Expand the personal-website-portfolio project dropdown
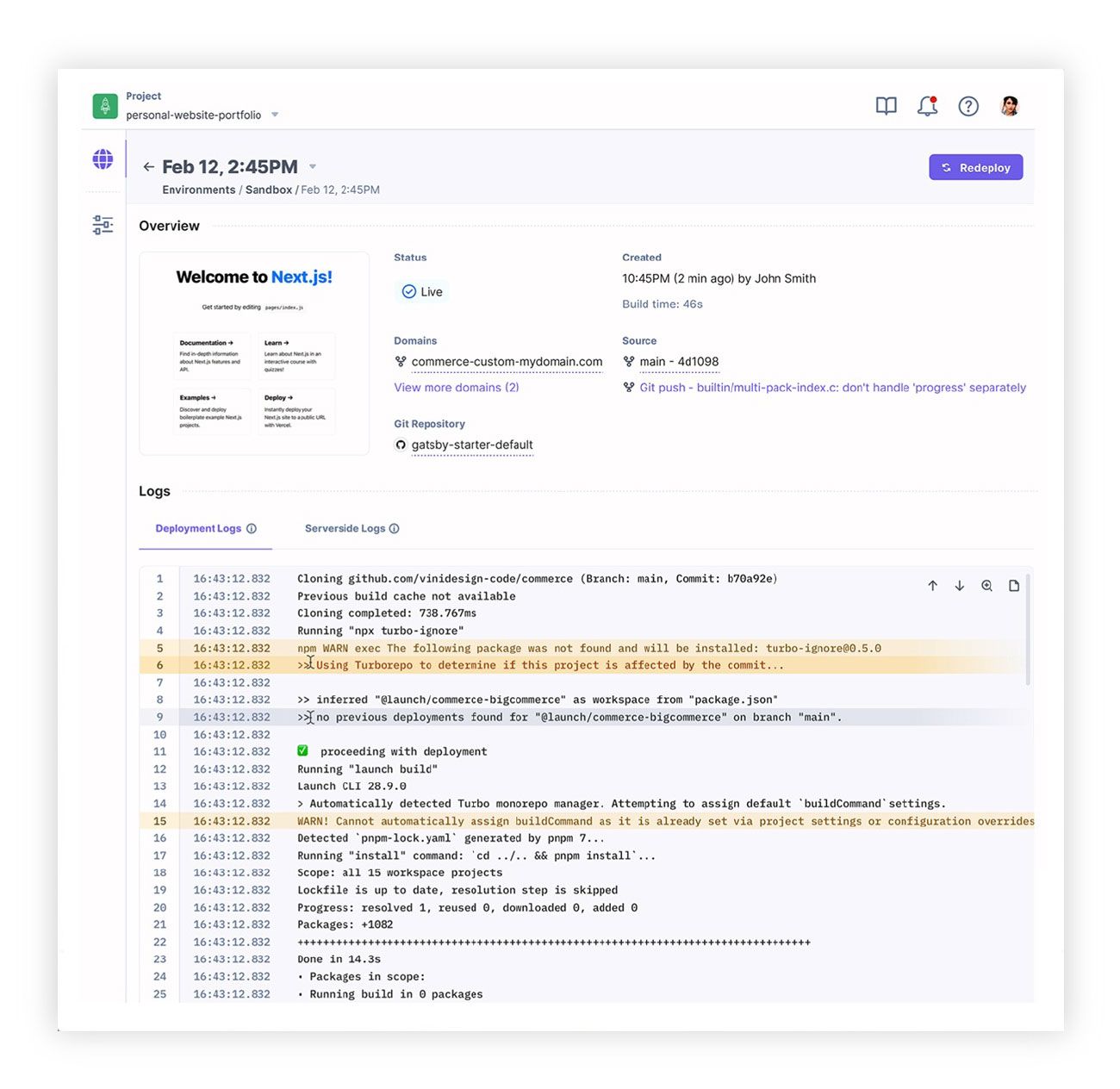Viewport: 1120px width, 1089px height. point(275,115)
